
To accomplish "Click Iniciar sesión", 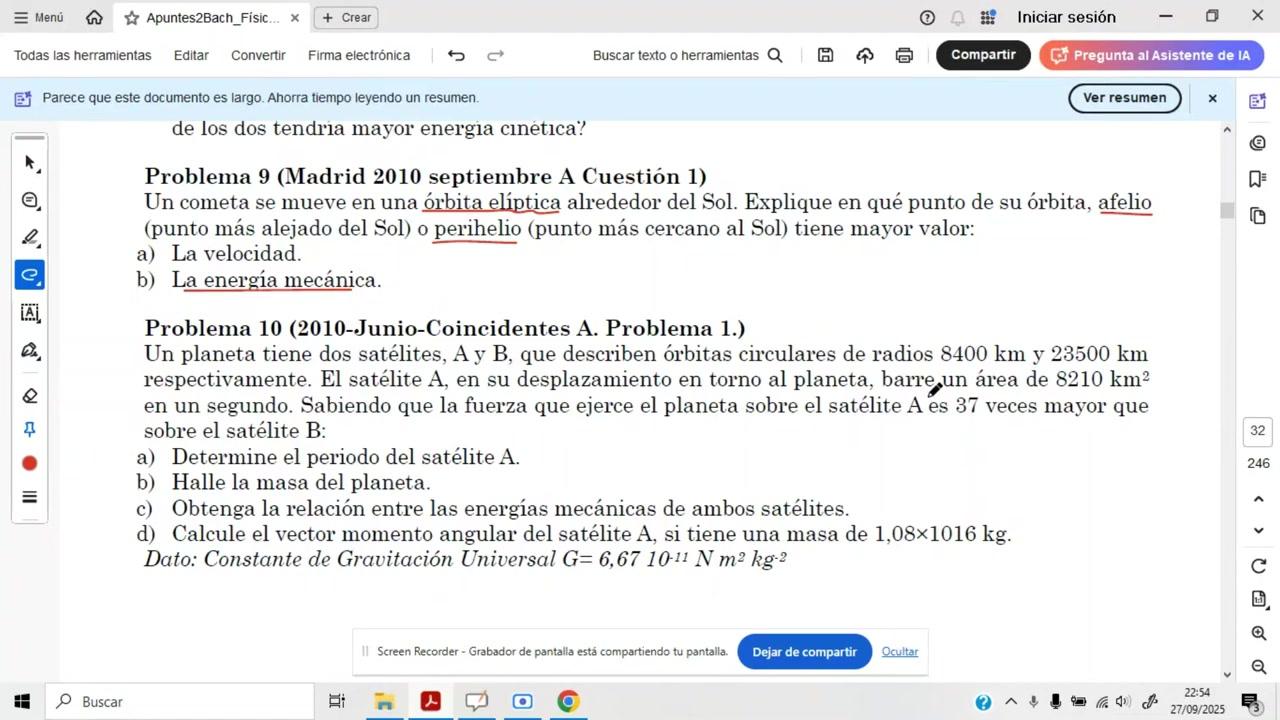I will tap(1066, 17).
